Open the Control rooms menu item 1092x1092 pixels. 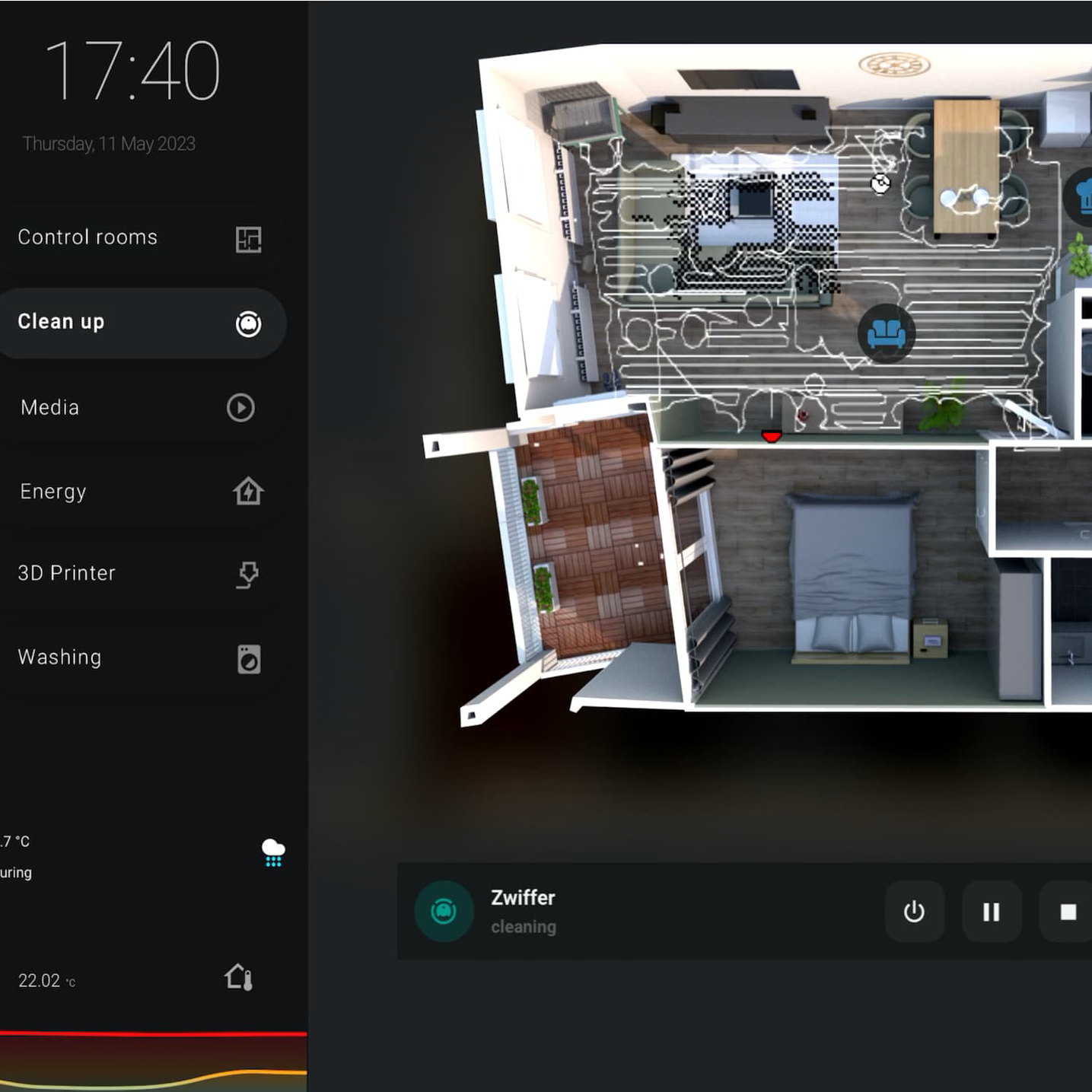[88, 237]
